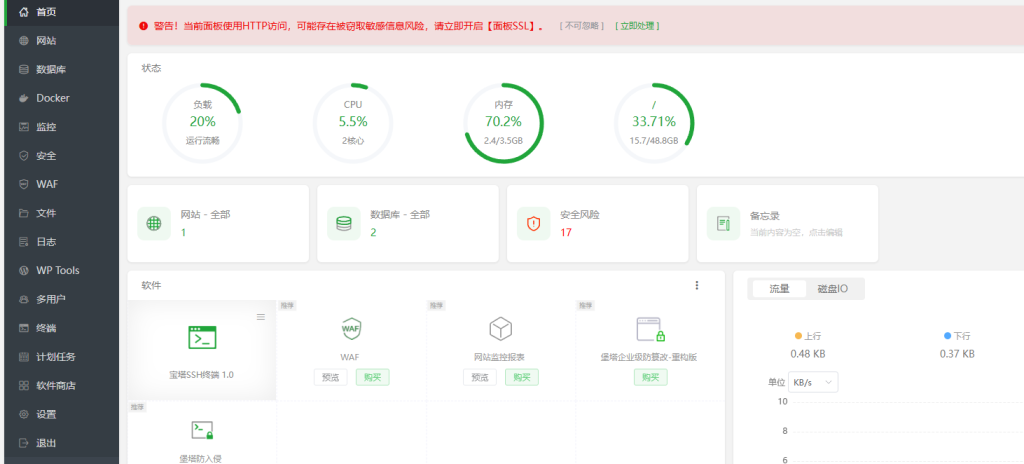Click the globe icon beside 网站 in the sidebar

[x=24, y=41]
